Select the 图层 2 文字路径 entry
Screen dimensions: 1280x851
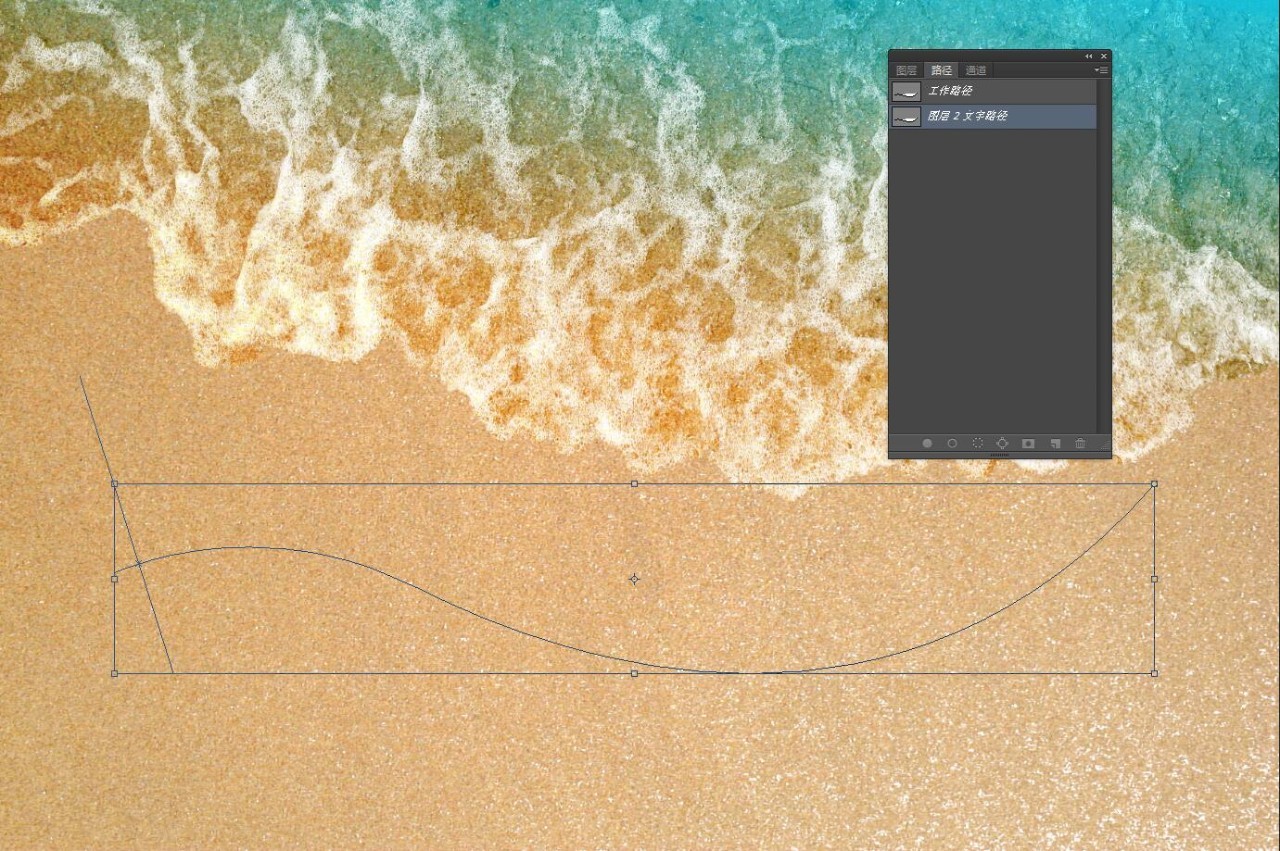[1000, 116]
